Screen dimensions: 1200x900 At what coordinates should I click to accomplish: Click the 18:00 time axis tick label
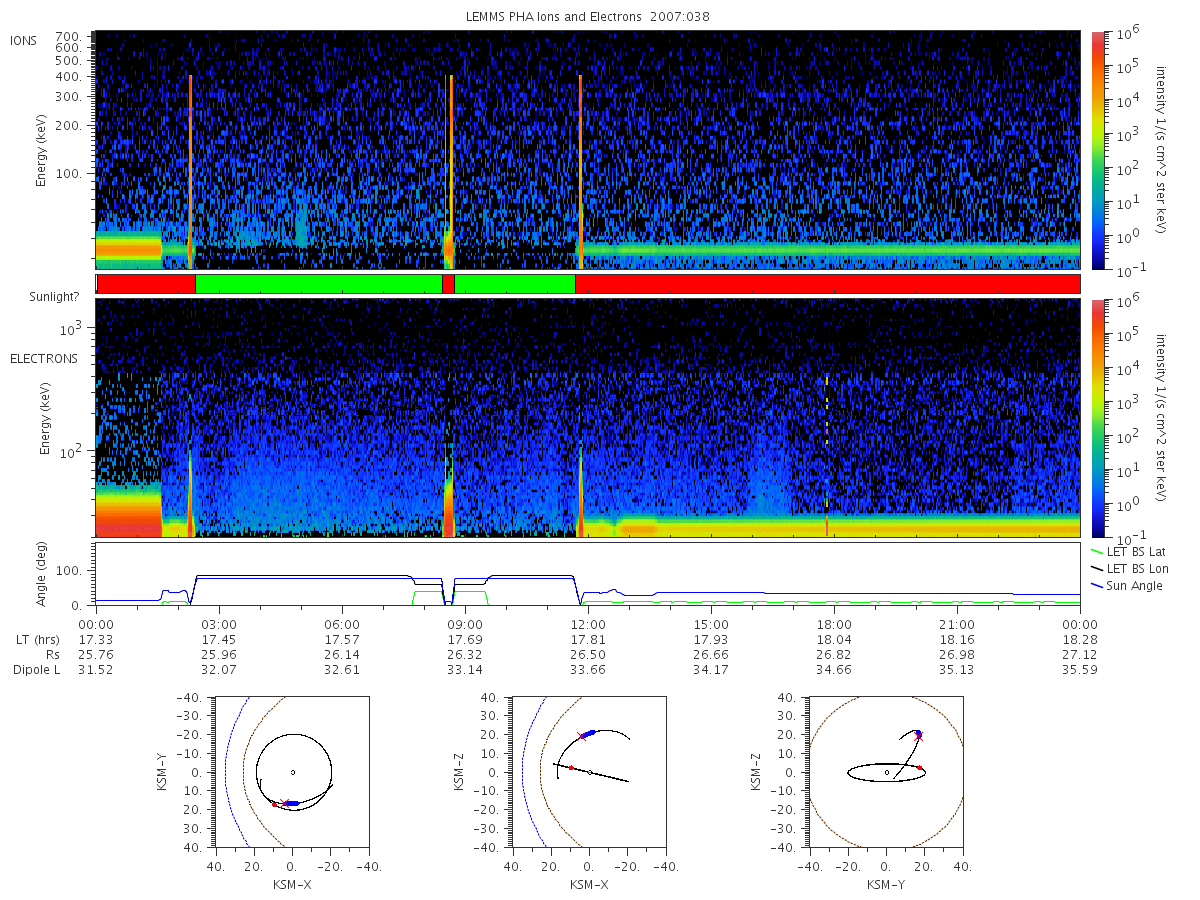pos(834,622)
